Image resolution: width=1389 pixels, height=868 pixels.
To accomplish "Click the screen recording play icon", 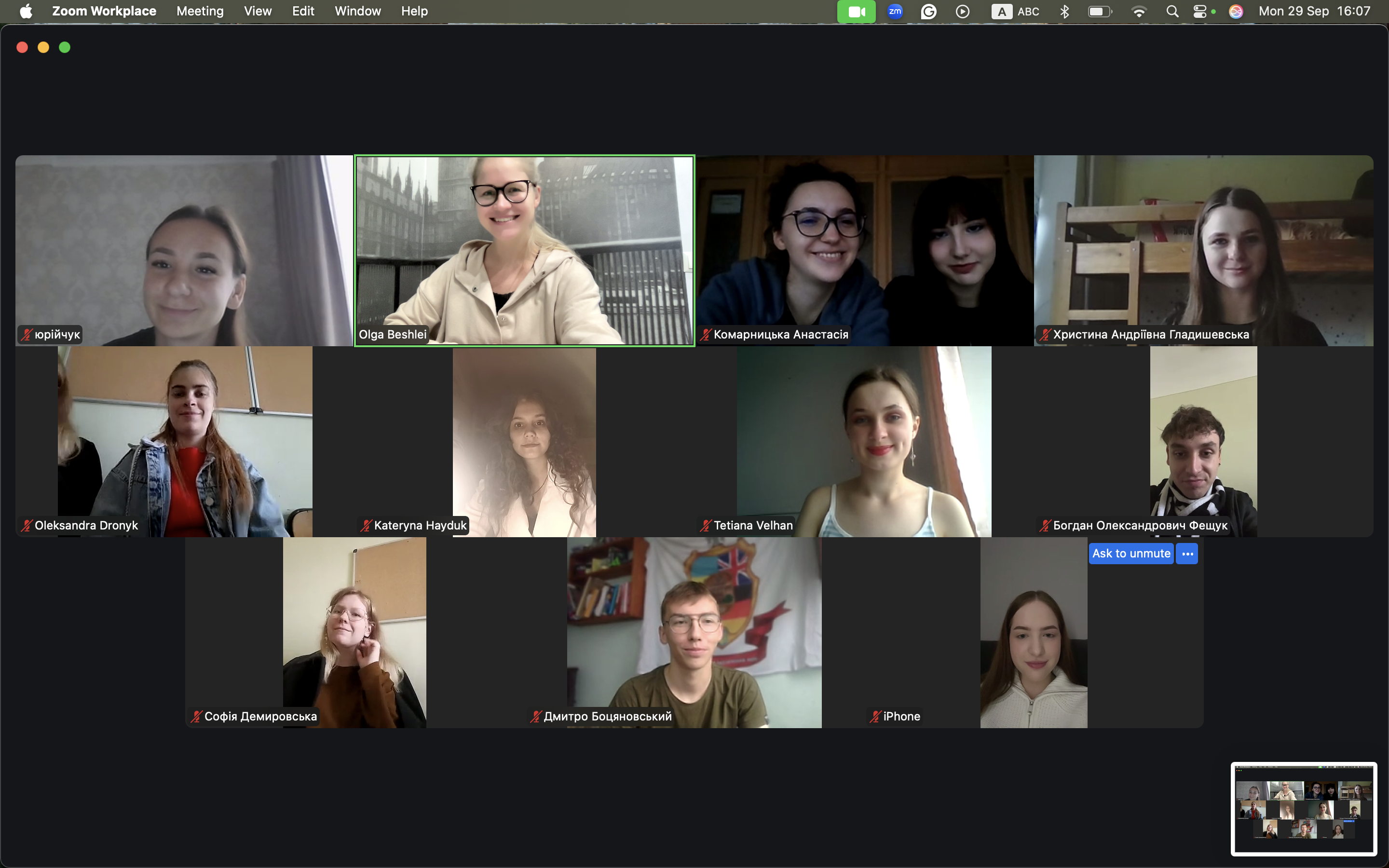I will tap(963, 12).
